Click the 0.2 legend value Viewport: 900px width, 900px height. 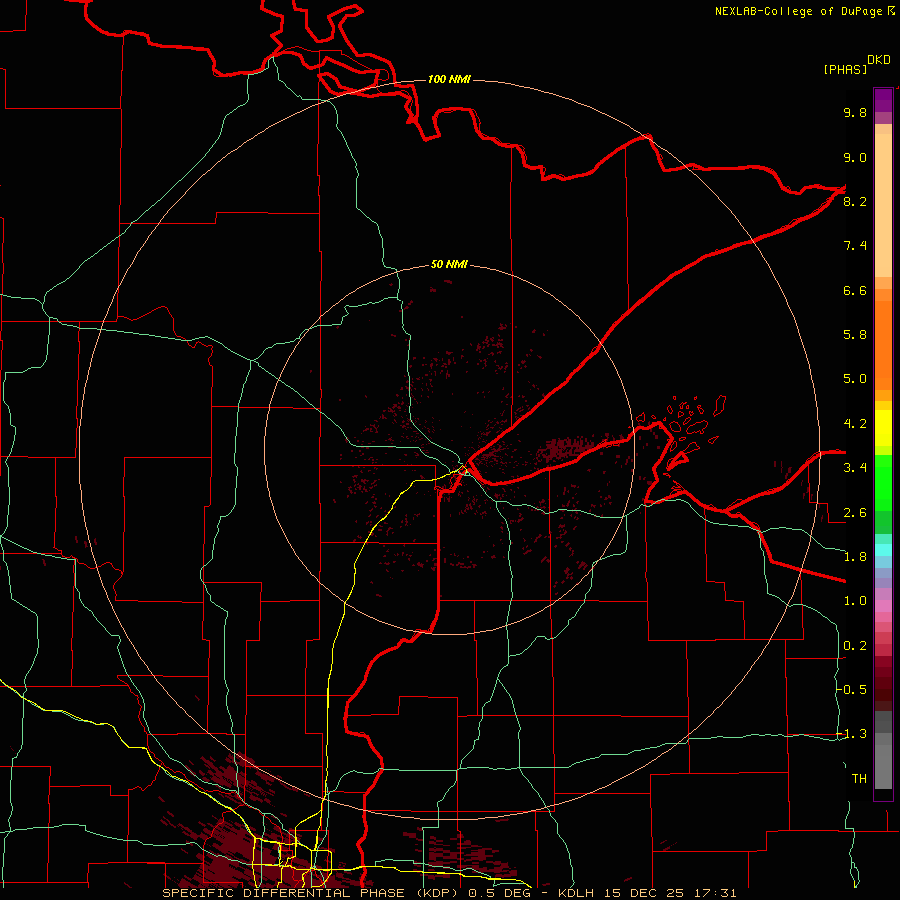click(855, 646)
